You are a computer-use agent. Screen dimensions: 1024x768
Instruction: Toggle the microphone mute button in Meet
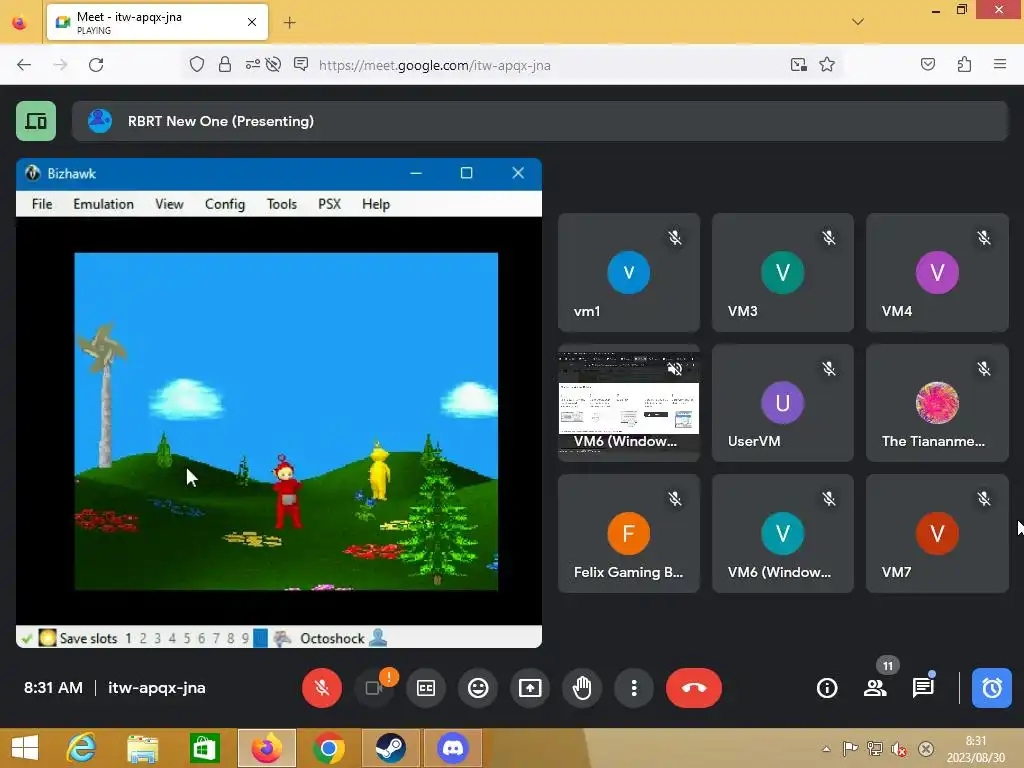tap(321, 688)
